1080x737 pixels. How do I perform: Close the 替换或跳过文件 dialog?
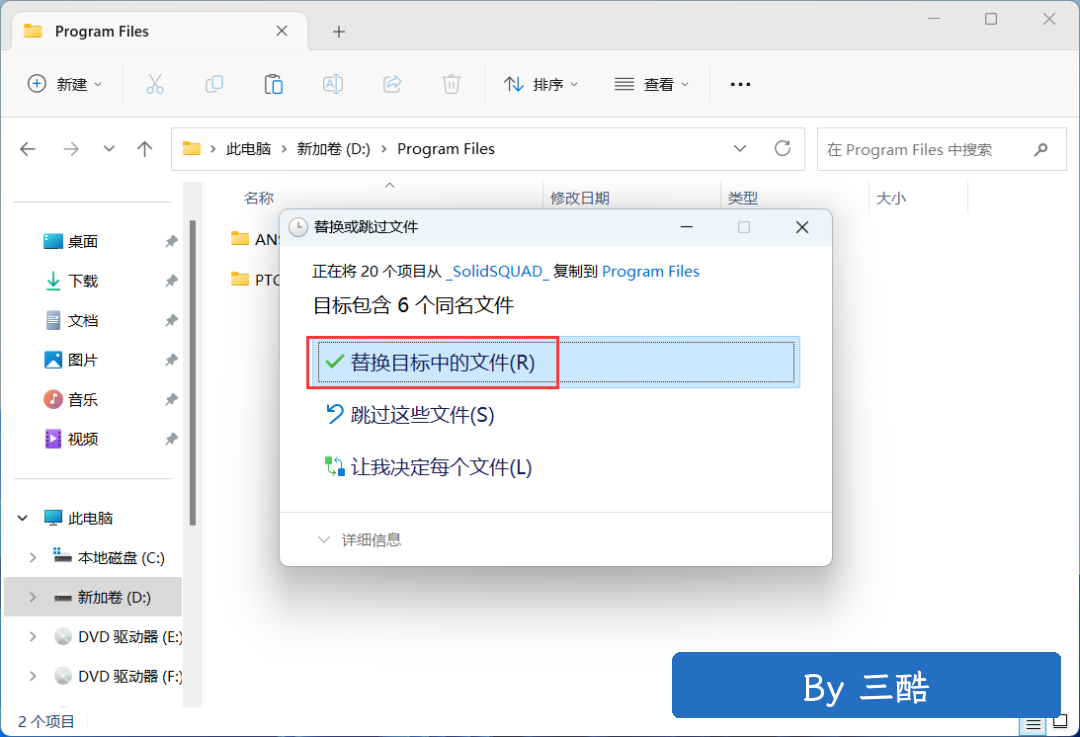[802, 227]
